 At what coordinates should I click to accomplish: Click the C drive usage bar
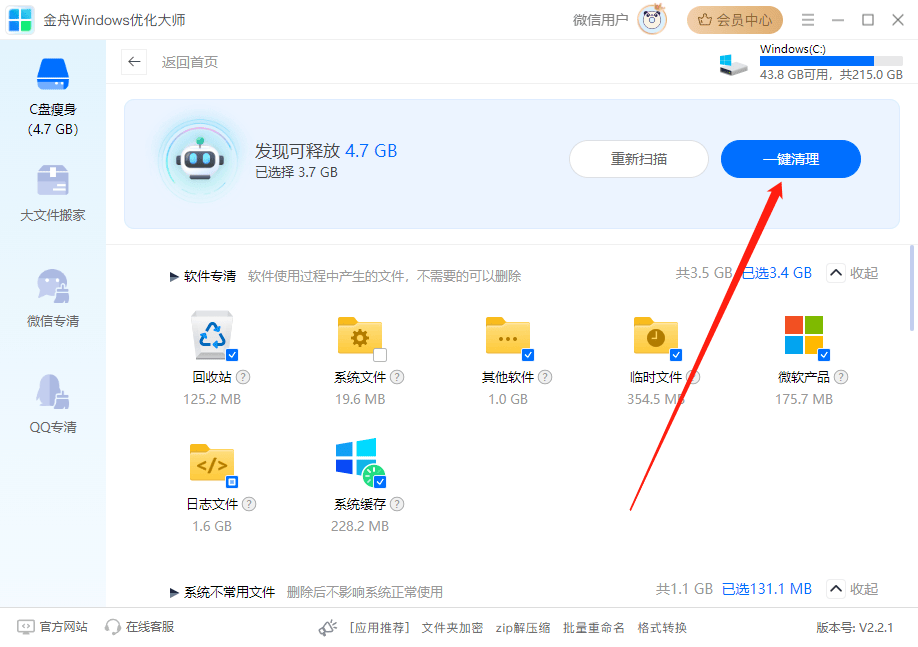click(x=831, y=61)
